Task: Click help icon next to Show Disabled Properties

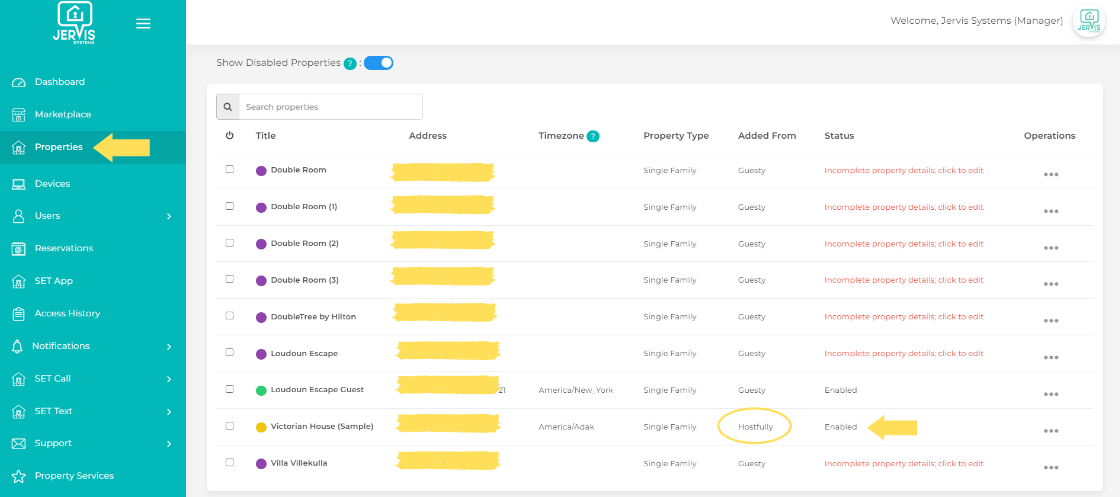Action: 350,64
